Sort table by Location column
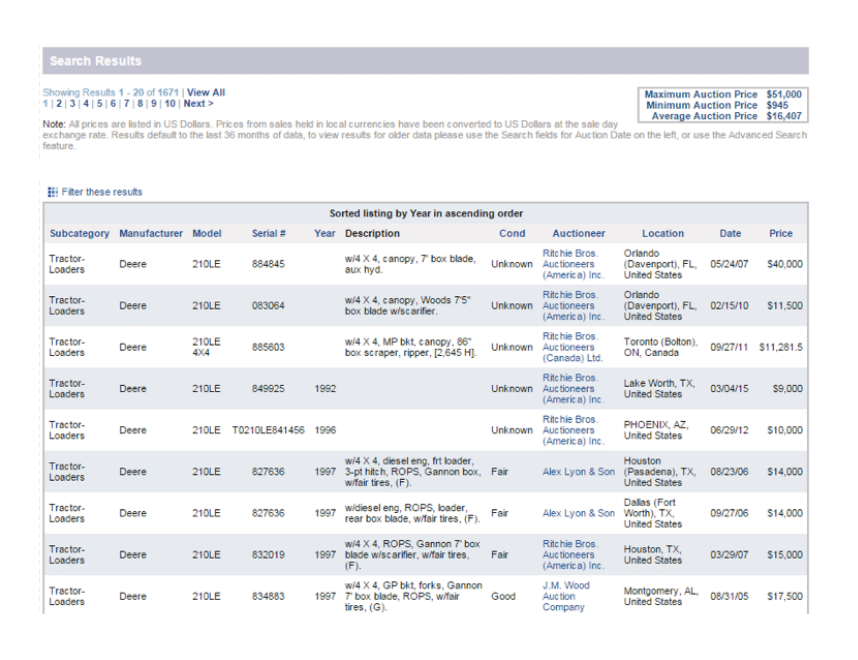The image size is (858, 660). tap(663, 234)
